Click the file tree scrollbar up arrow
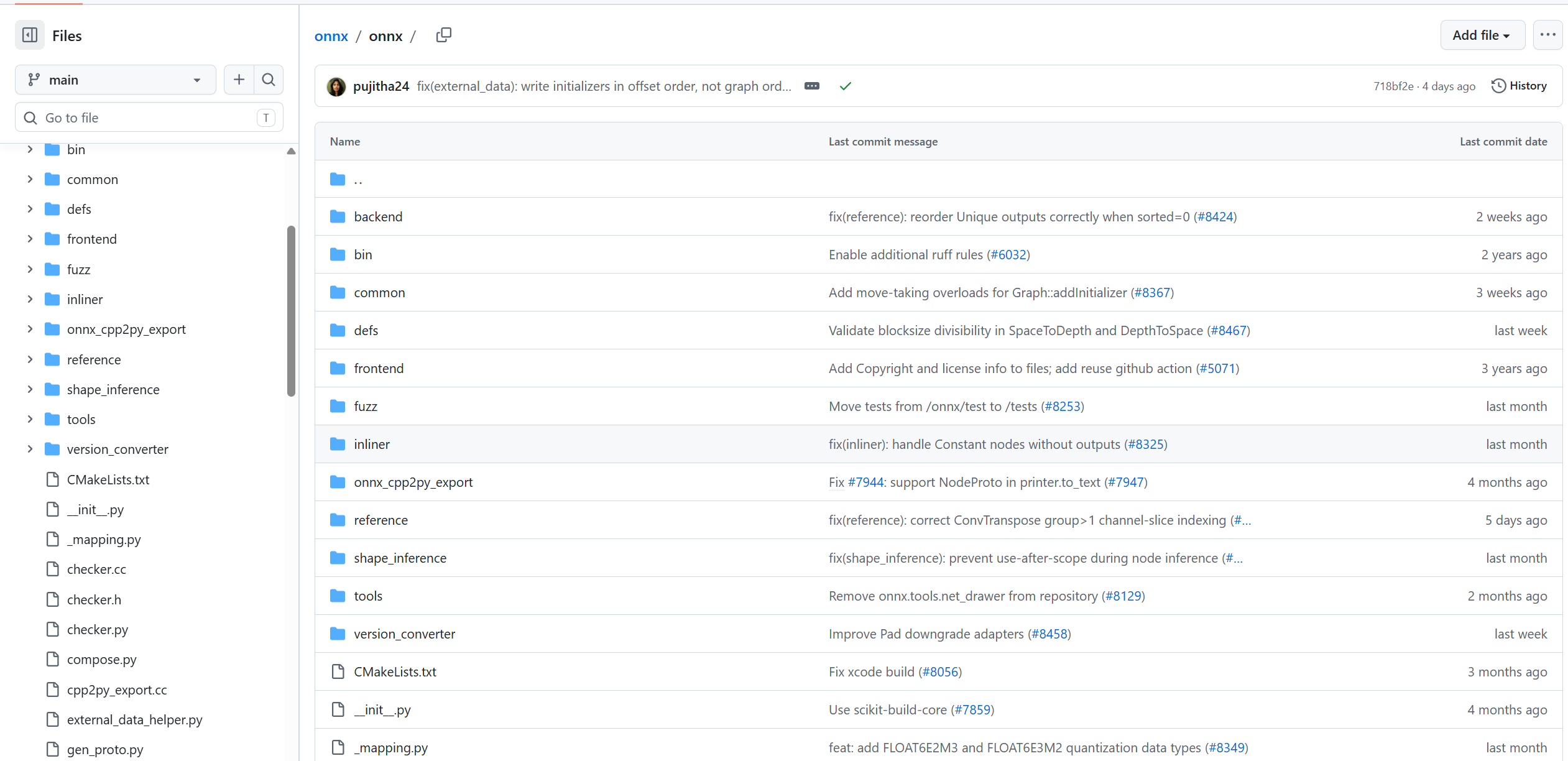The height and width of the screenshot is (761, 1568). 291,151
